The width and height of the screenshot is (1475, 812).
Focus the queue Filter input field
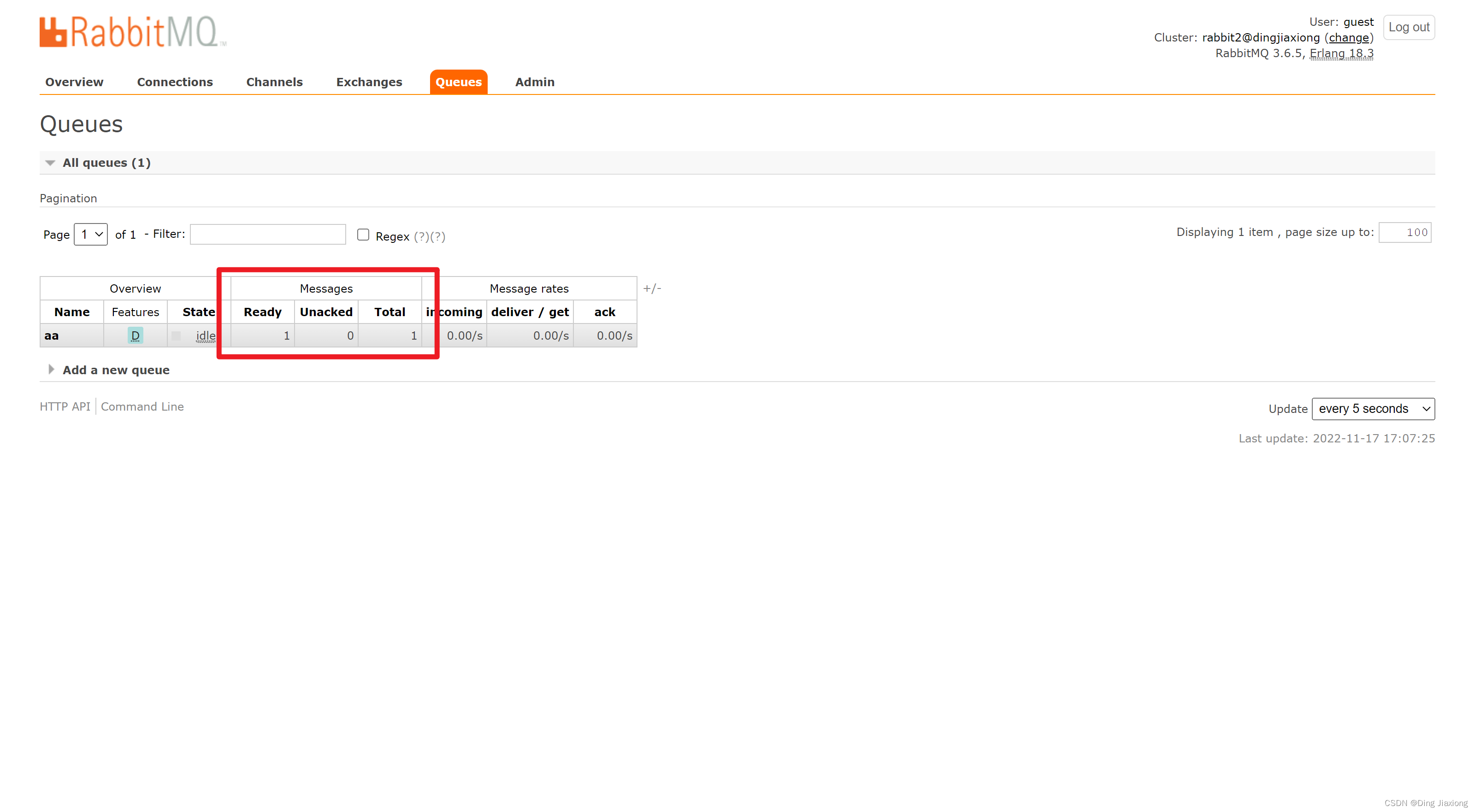pos(268,234)
